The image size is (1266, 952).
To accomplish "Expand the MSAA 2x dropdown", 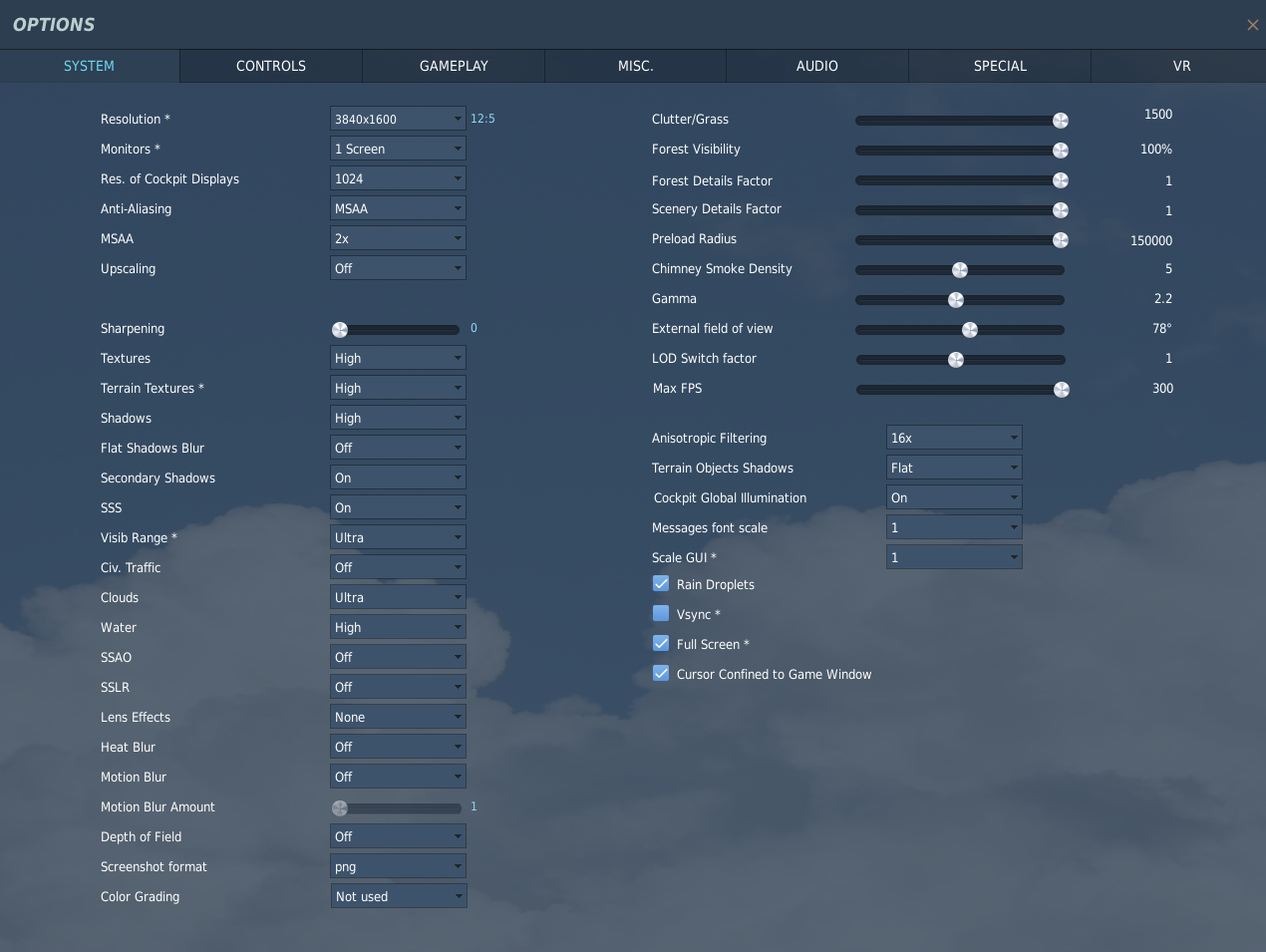I will pos(398,238).
